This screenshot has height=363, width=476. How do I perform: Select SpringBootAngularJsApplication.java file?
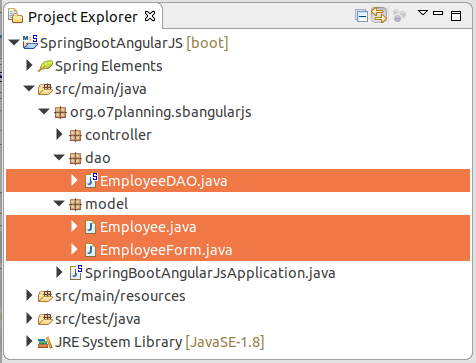(x=210, y=273)
